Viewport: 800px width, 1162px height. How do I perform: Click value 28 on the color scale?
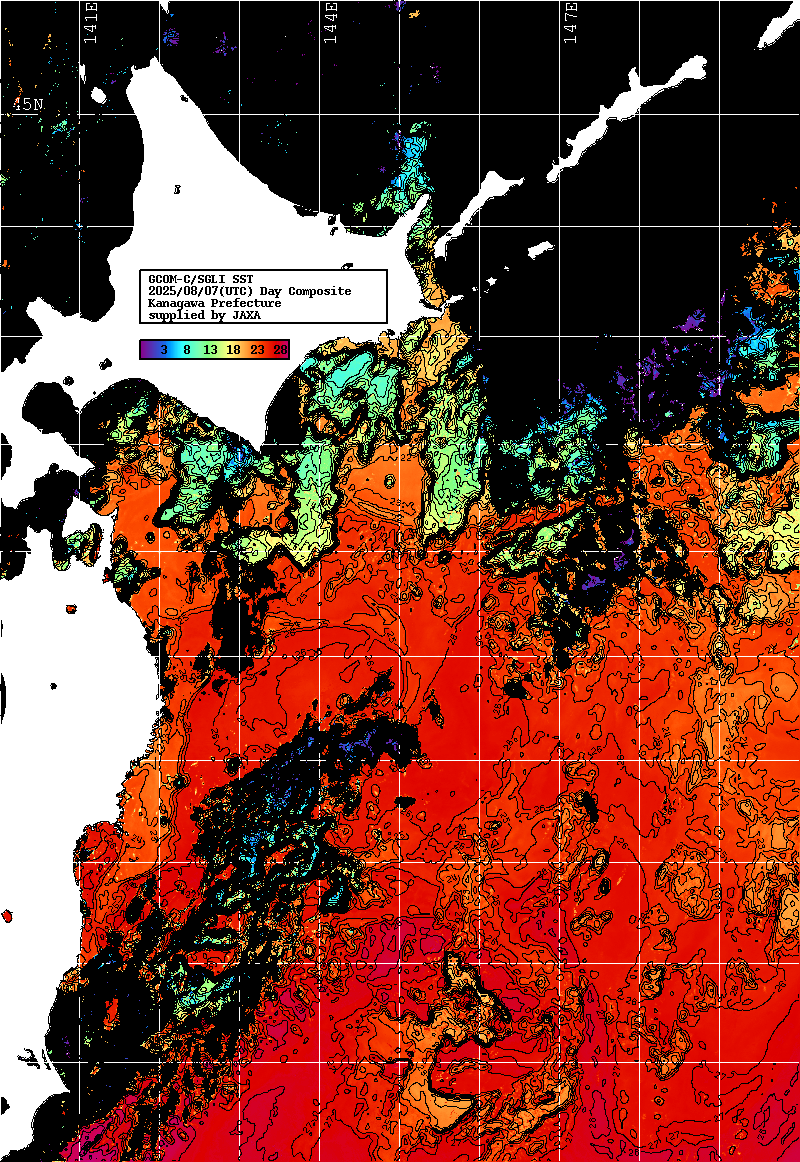coord(280,350)
